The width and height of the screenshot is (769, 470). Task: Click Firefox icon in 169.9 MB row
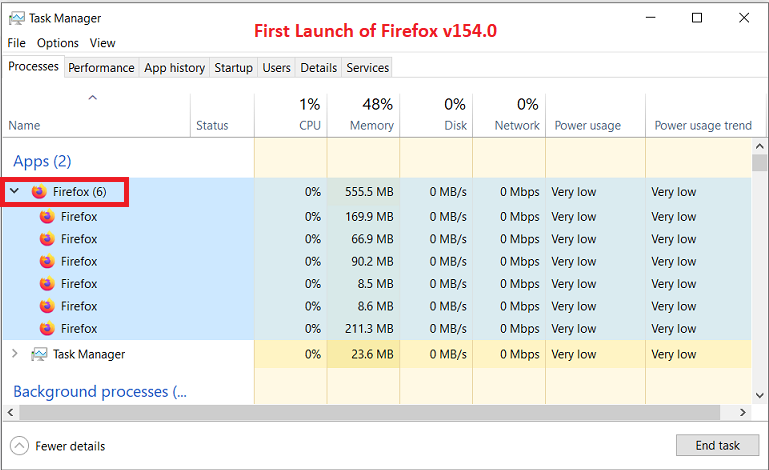[x=47, y=216]
